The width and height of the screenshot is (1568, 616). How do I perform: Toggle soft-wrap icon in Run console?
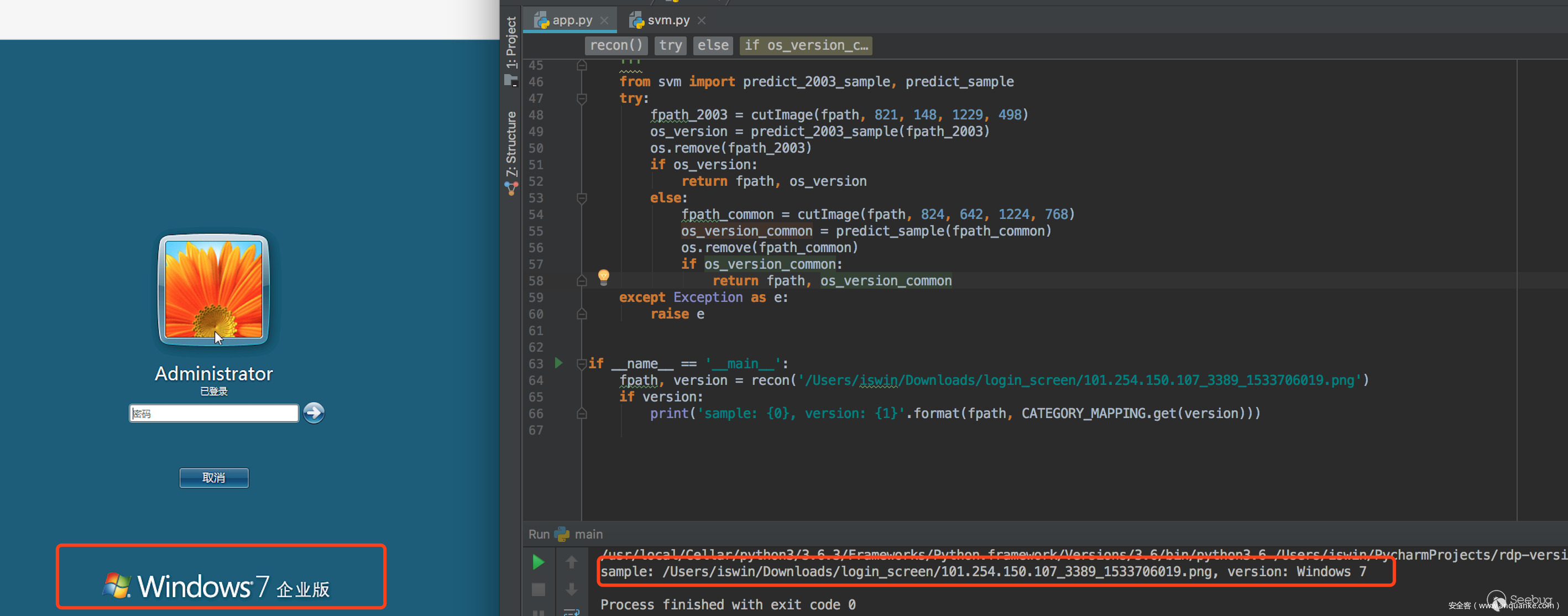571,612
